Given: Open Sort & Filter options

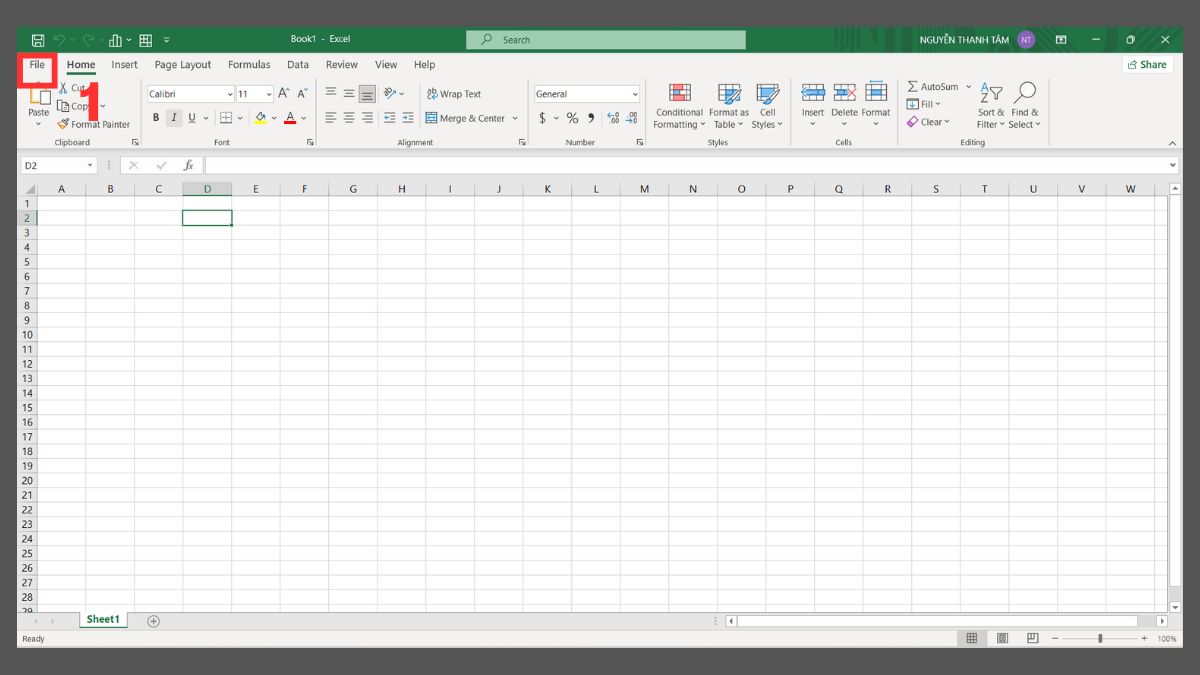Looking at the screenshot, I should 989,105.
